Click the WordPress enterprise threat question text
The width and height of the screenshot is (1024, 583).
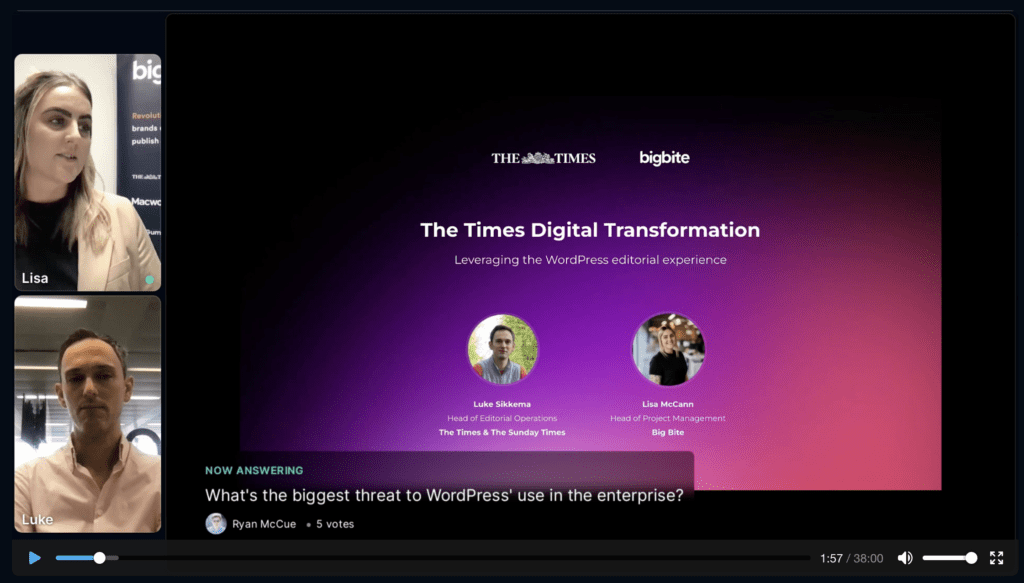(x=443, y=494)
